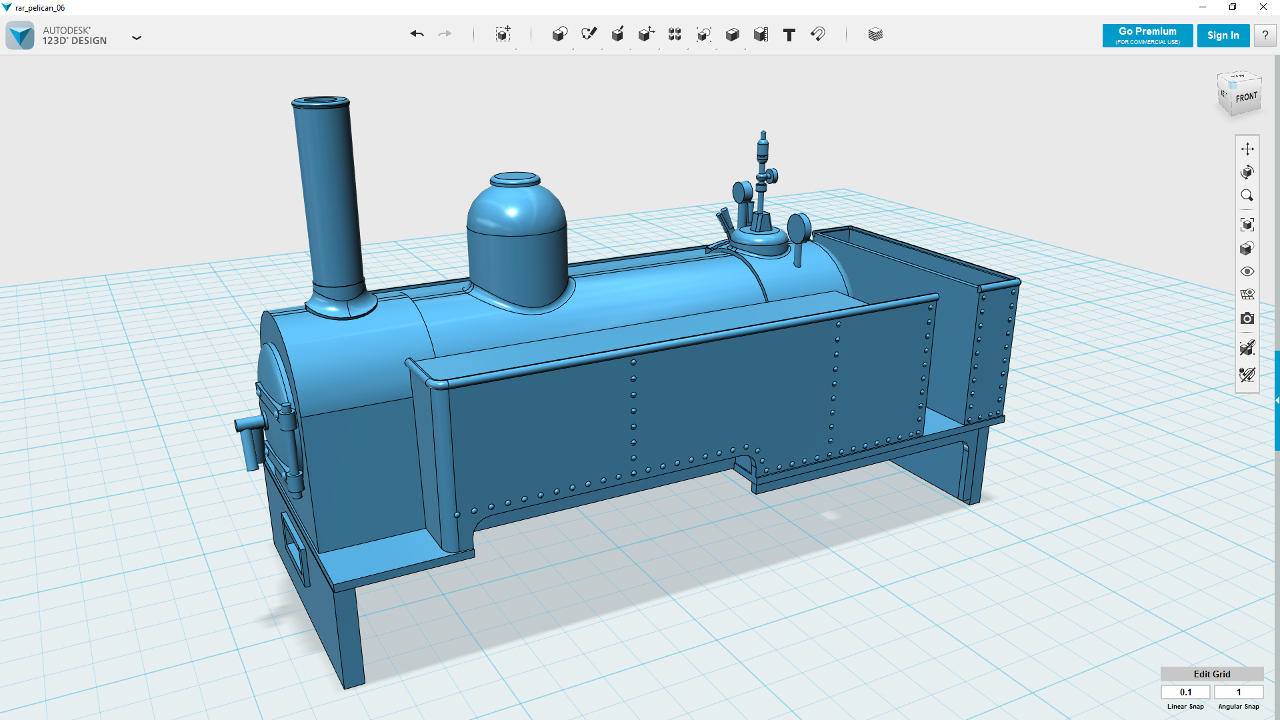Open the Grouping tool menu

click(704, 34)
